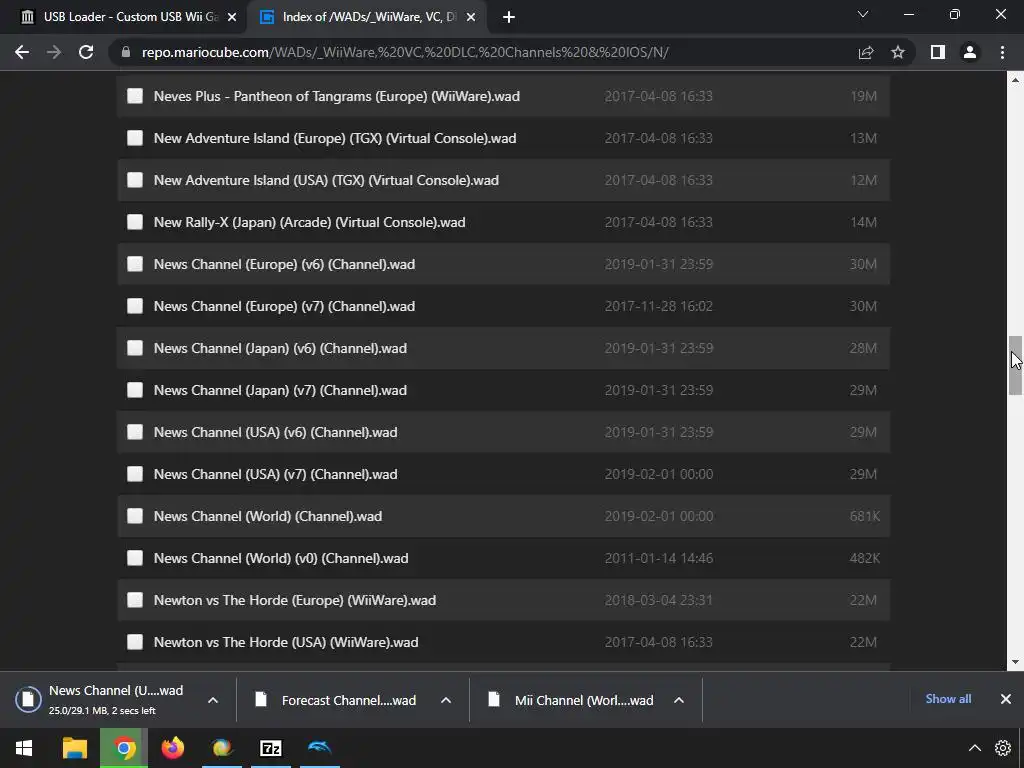Check the Neves Plus Pantheon of Tangrams checkbox
The image size is (1024, 768).
pos(135,96)
